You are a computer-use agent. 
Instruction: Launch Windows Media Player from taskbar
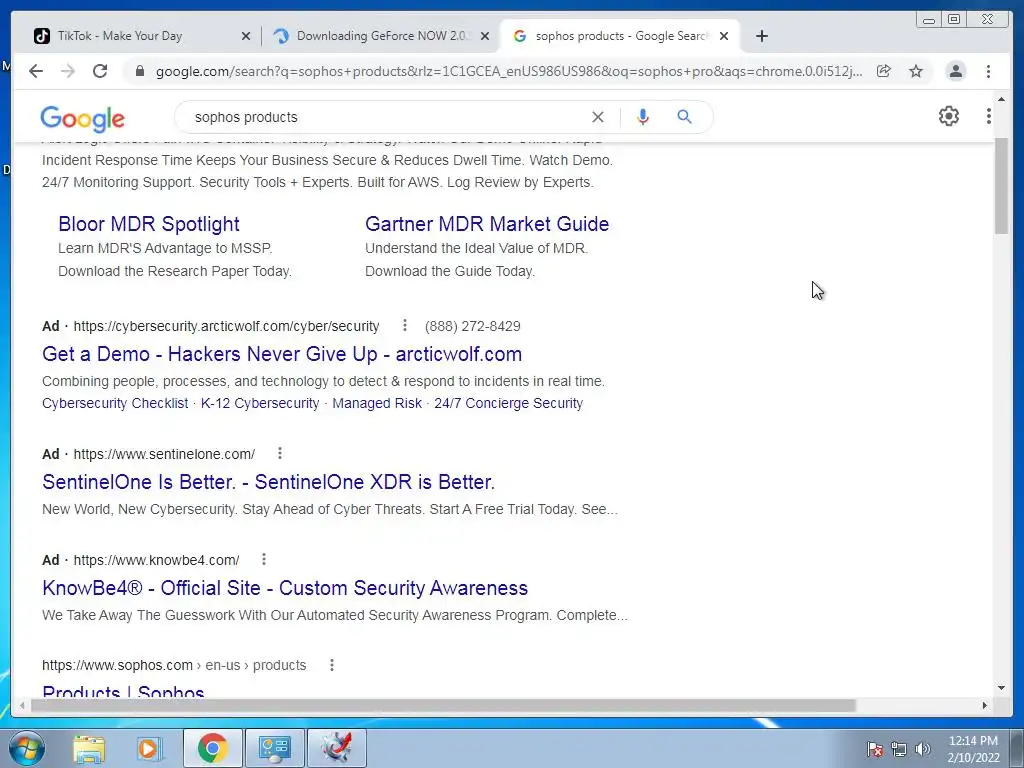150,748
